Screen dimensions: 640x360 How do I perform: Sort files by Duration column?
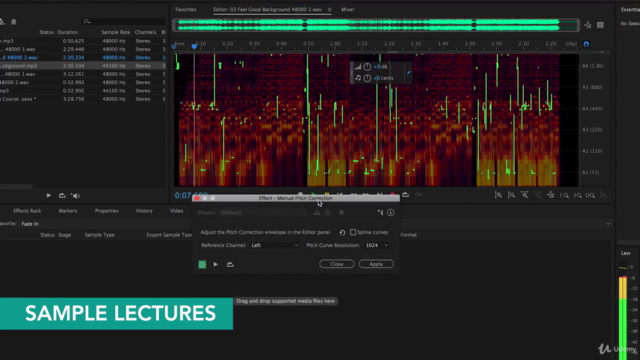point(68,32)
